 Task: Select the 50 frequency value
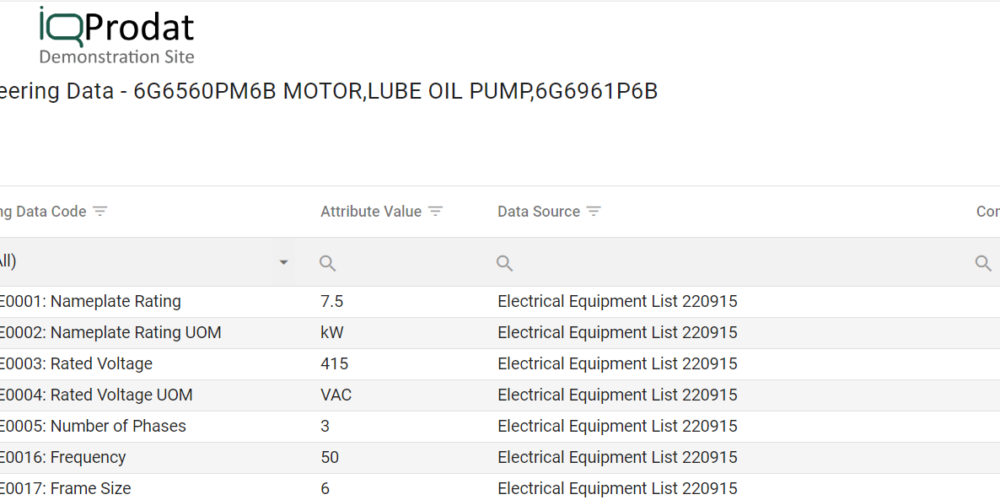click(329, 457)
